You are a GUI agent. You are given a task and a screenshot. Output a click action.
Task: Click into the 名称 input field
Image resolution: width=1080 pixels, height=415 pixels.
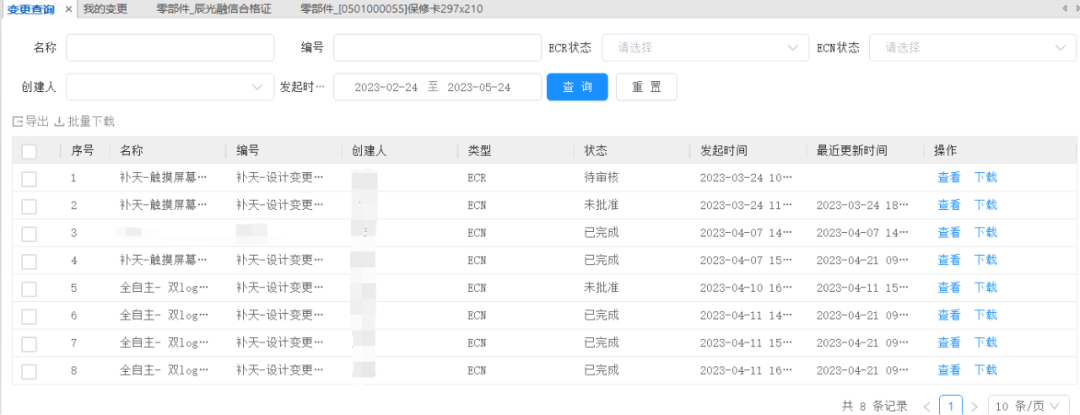pos(170,48)
